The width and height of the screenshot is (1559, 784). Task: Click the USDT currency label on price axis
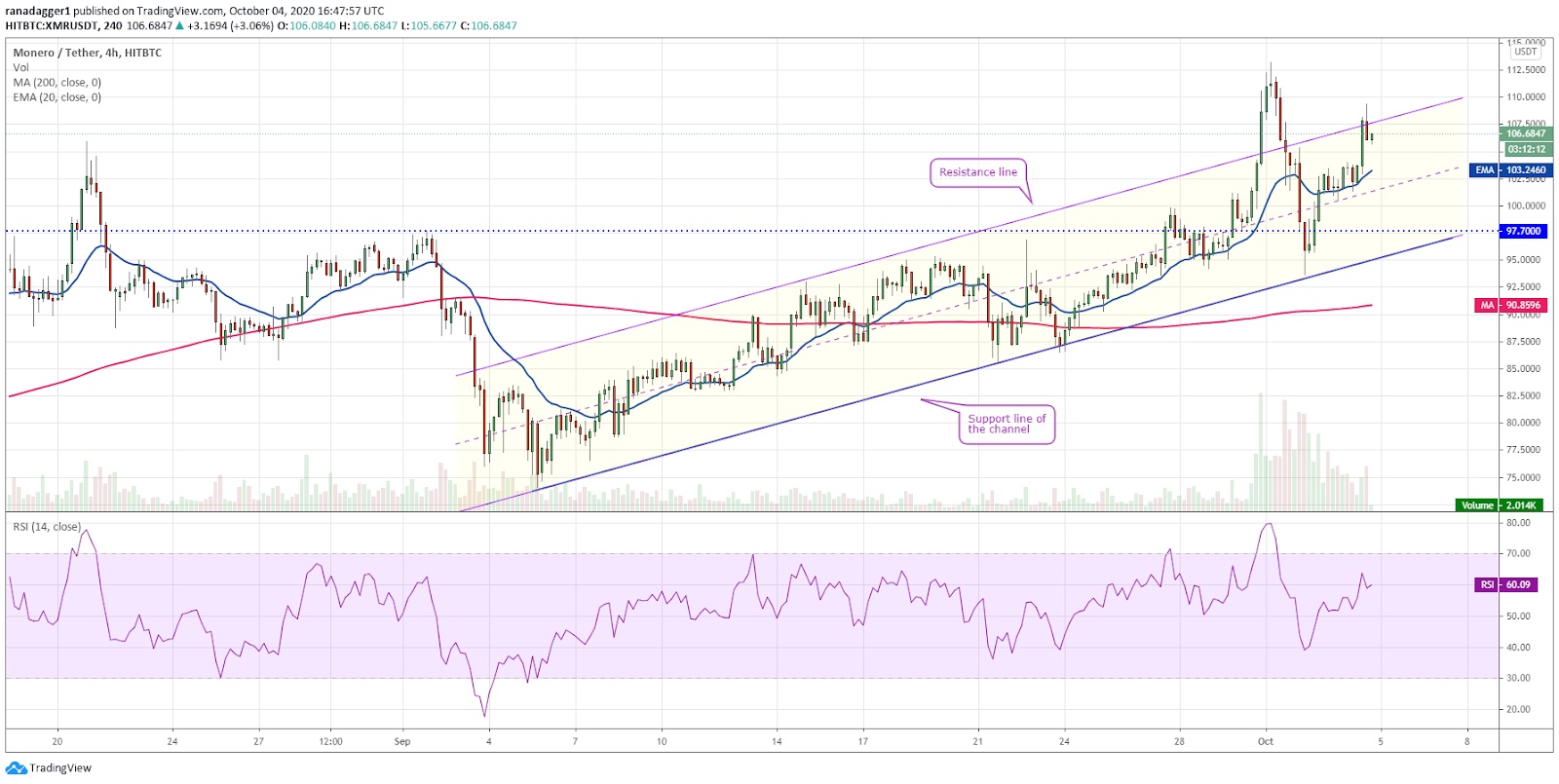[1525, 52]
